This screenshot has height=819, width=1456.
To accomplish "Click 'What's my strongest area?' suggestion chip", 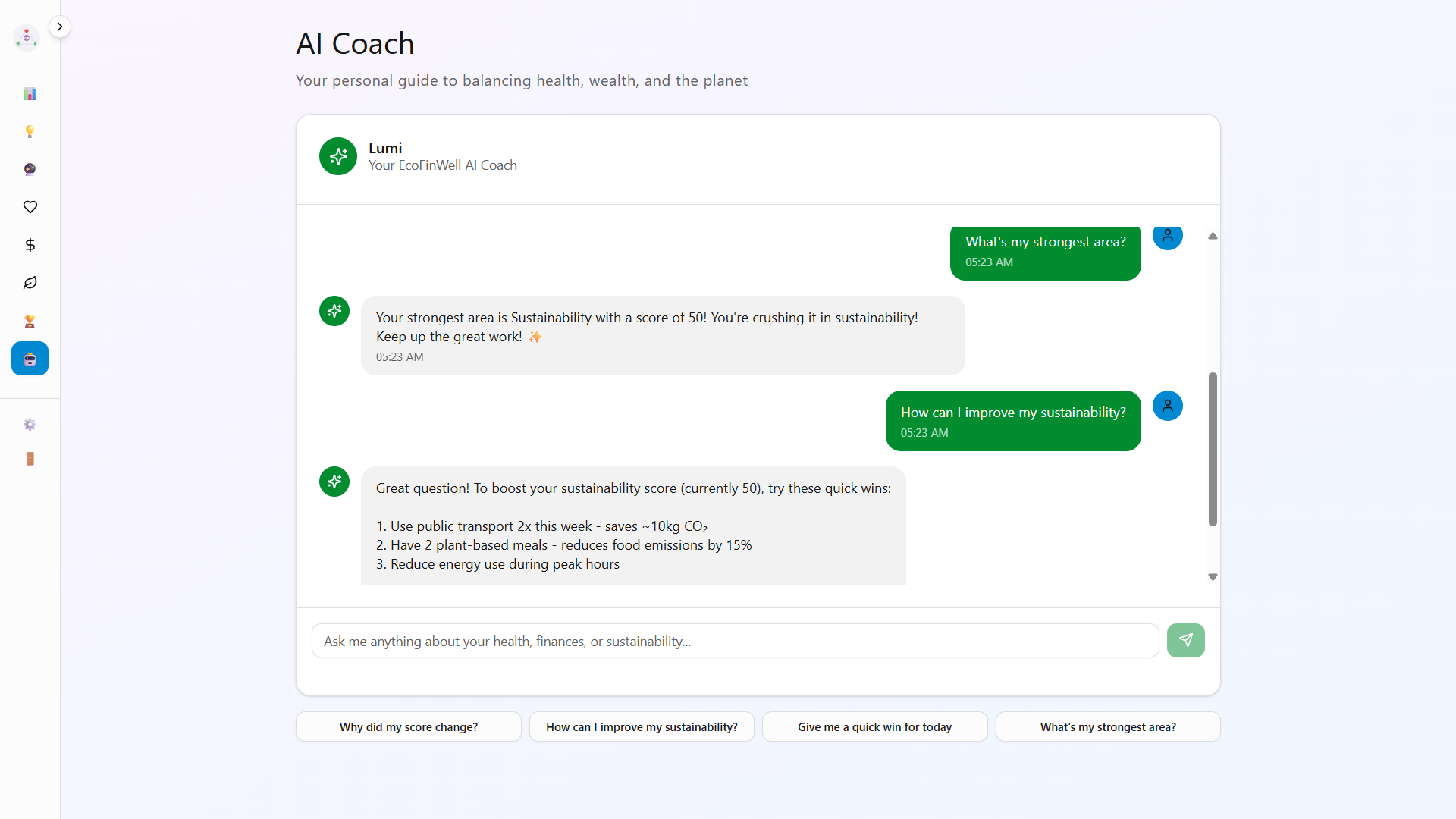I will tap(1107, 726).
